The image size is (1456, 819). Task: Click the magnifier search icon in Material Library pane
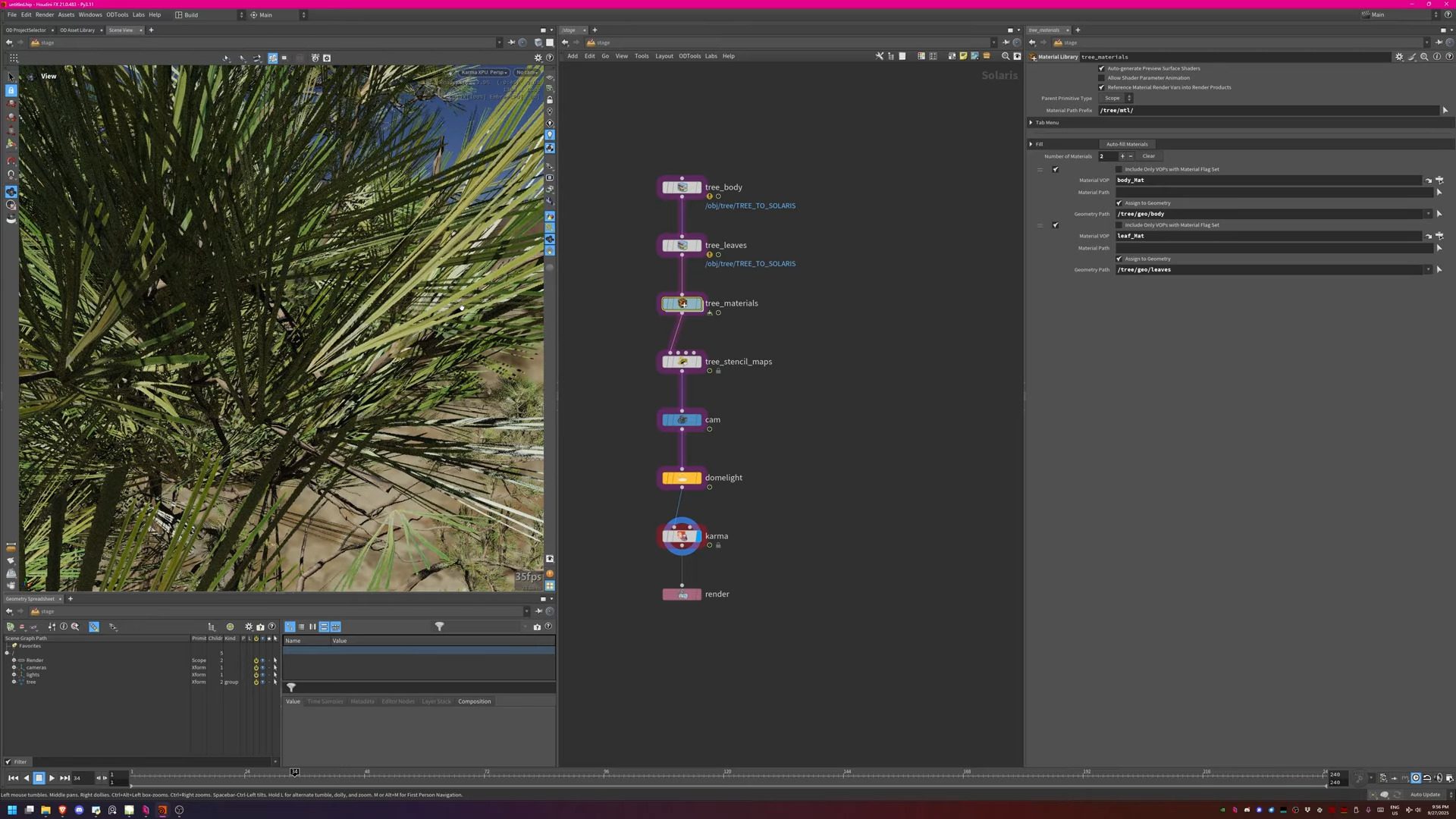(1424, 57)
